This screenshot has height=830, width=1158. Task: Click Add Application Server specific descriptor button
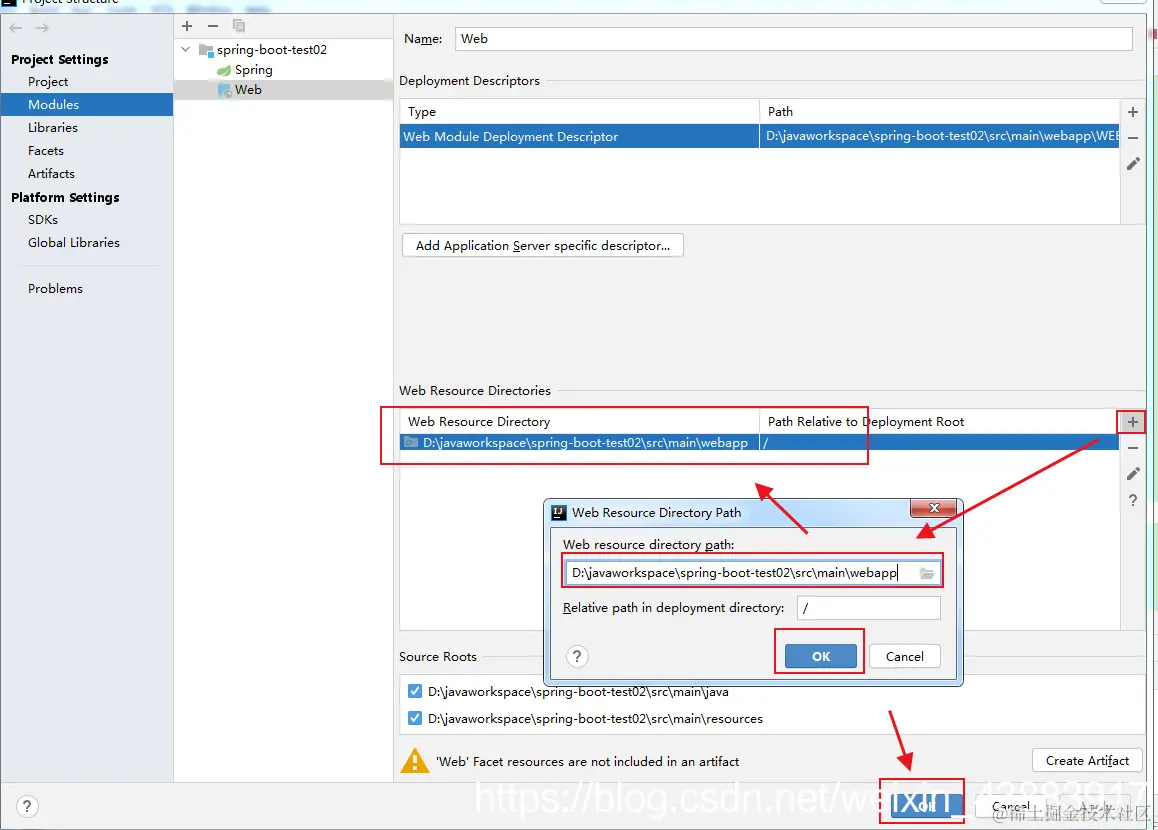543,245
